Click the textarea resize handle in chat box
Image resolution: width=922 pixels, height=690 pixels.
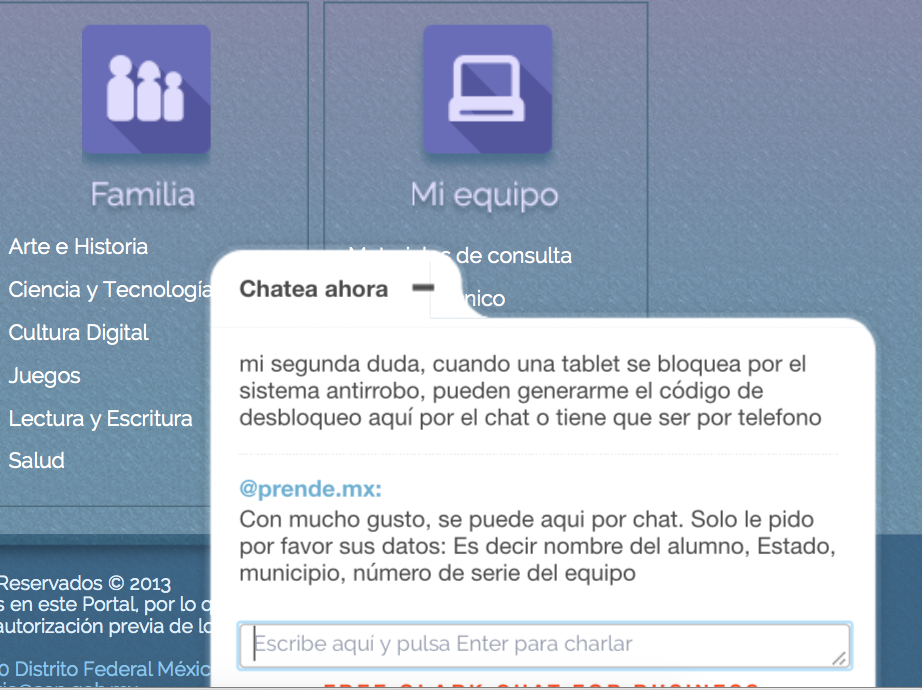pos(839,657)
